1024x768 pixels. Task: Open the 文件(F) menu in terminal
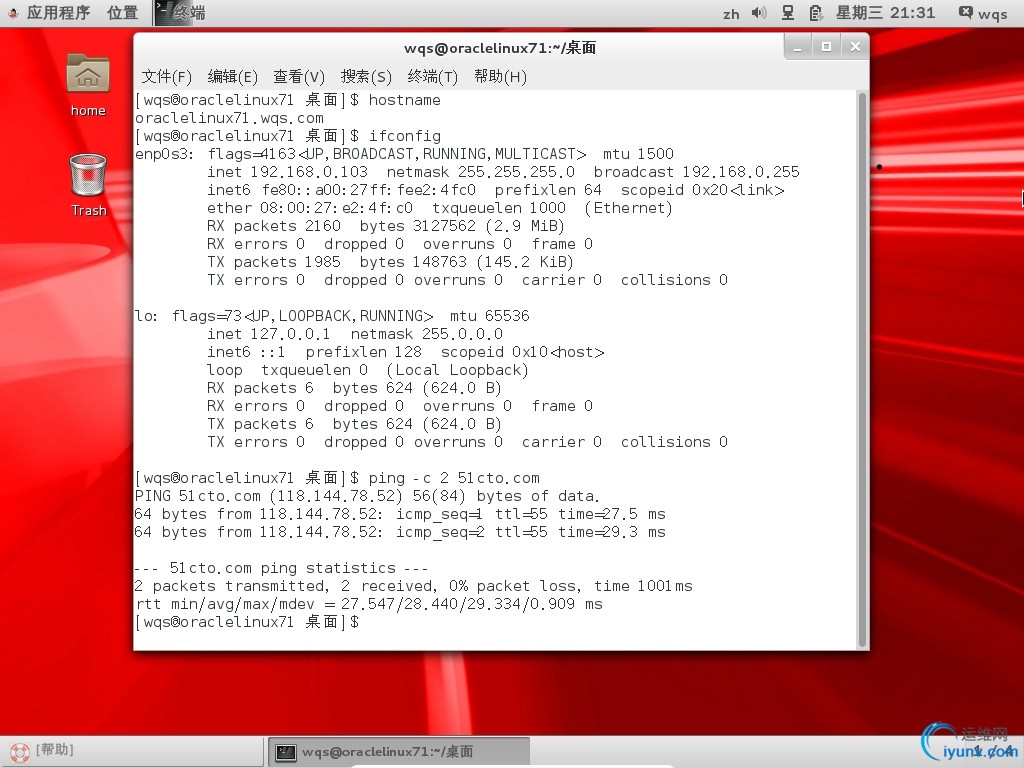click(x=167, y=77)
